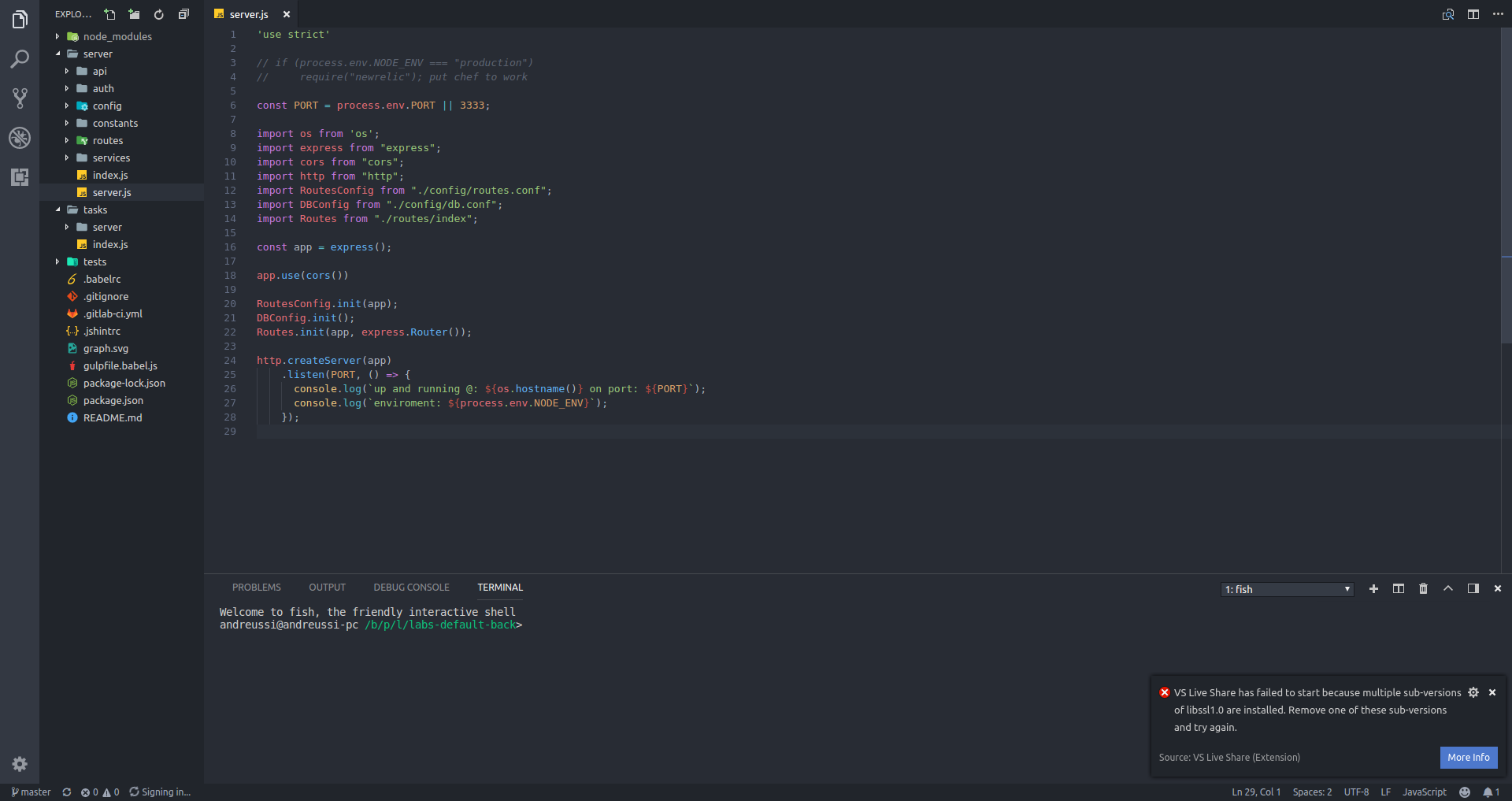Viewport: 1512px width, 801px height.
Task: Open the Debug view (no-bug icon)
Action: (x=20, y=138)
